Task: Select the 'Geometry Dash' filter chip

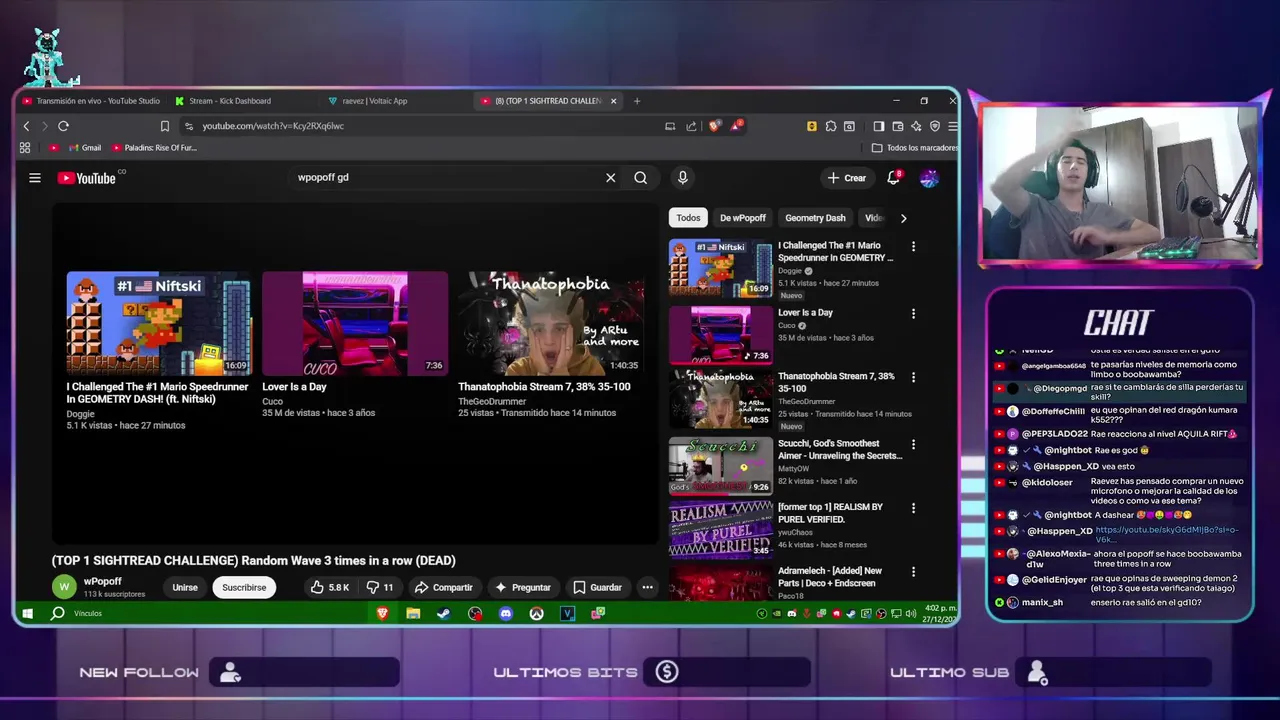Action: pos(815,218)
